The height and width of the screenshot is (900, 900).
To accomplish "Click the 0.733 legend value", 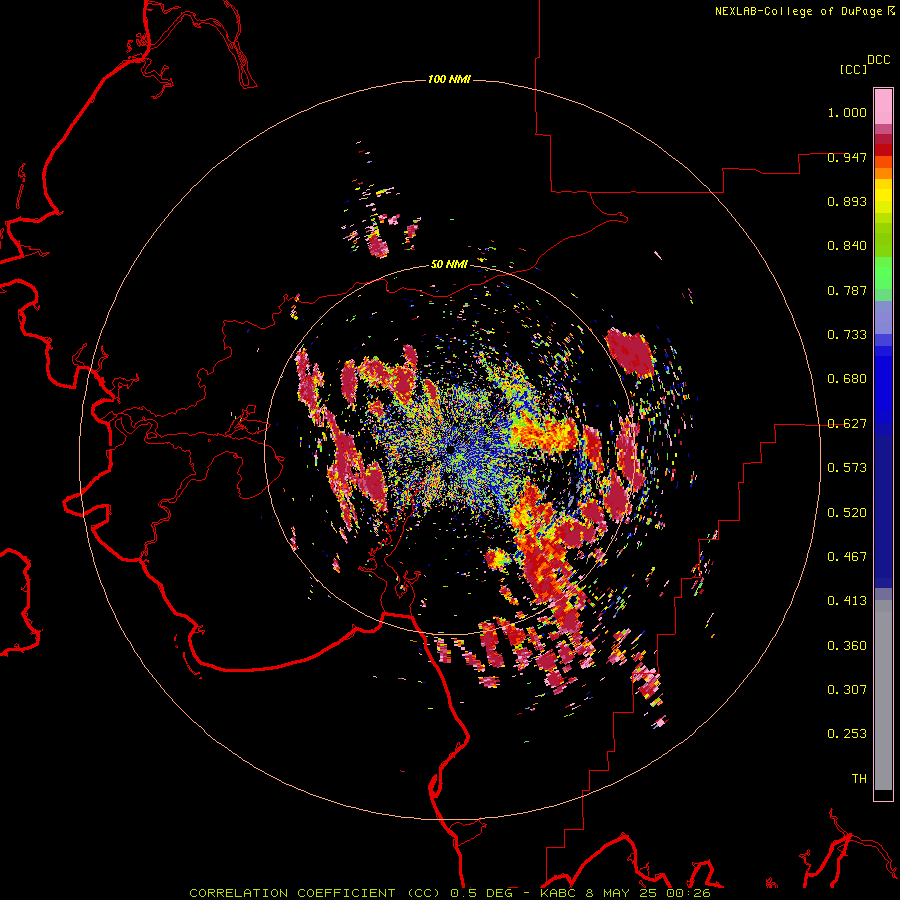I will pos(847,335).
